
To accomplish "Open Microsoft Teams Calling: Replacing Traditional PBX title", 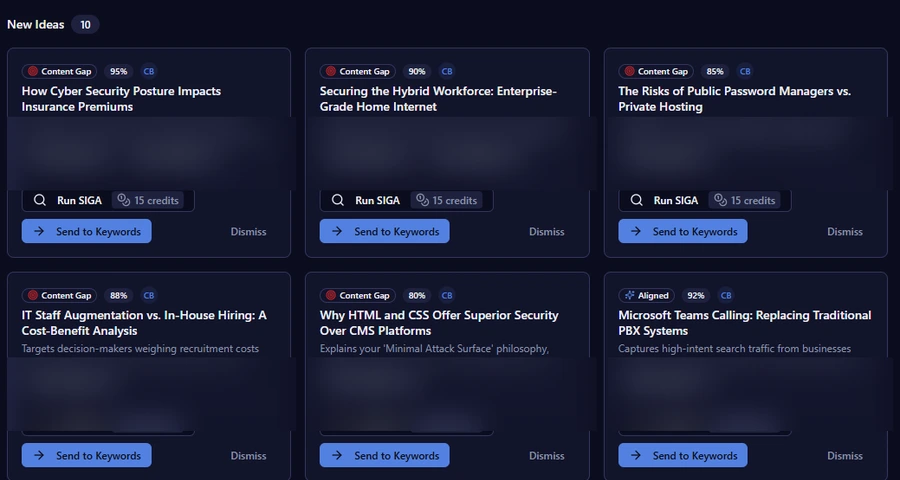I will pyautogui.click(x=744, y=323).
